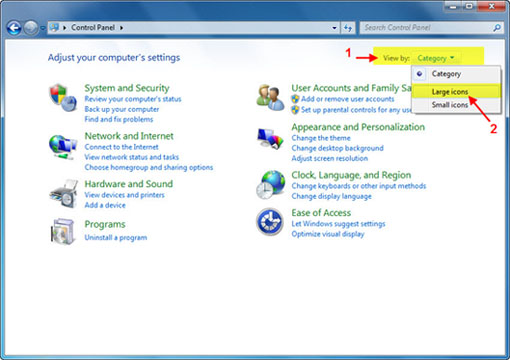The height and width of the screenshot is (360, 510).
Task: Maximize the Control Panel window
Action: (469, 6)
